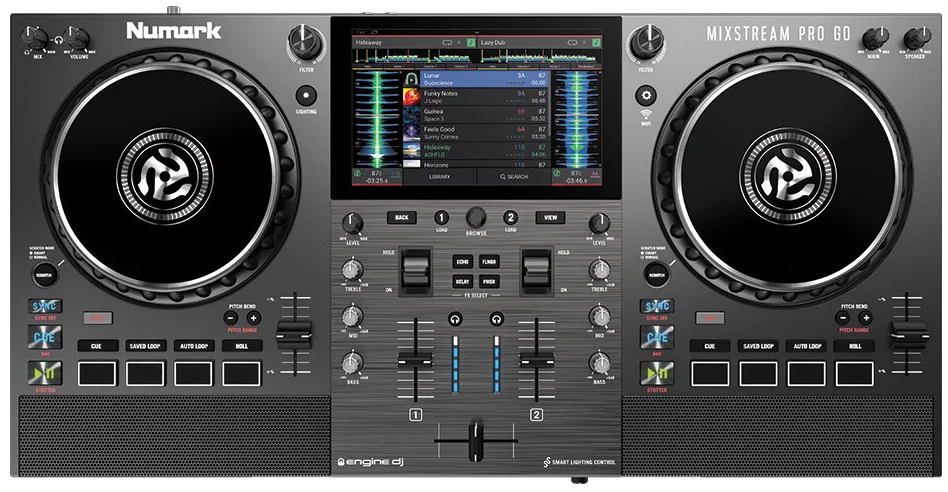Enable the ECHO effect

tap(463, 262)
